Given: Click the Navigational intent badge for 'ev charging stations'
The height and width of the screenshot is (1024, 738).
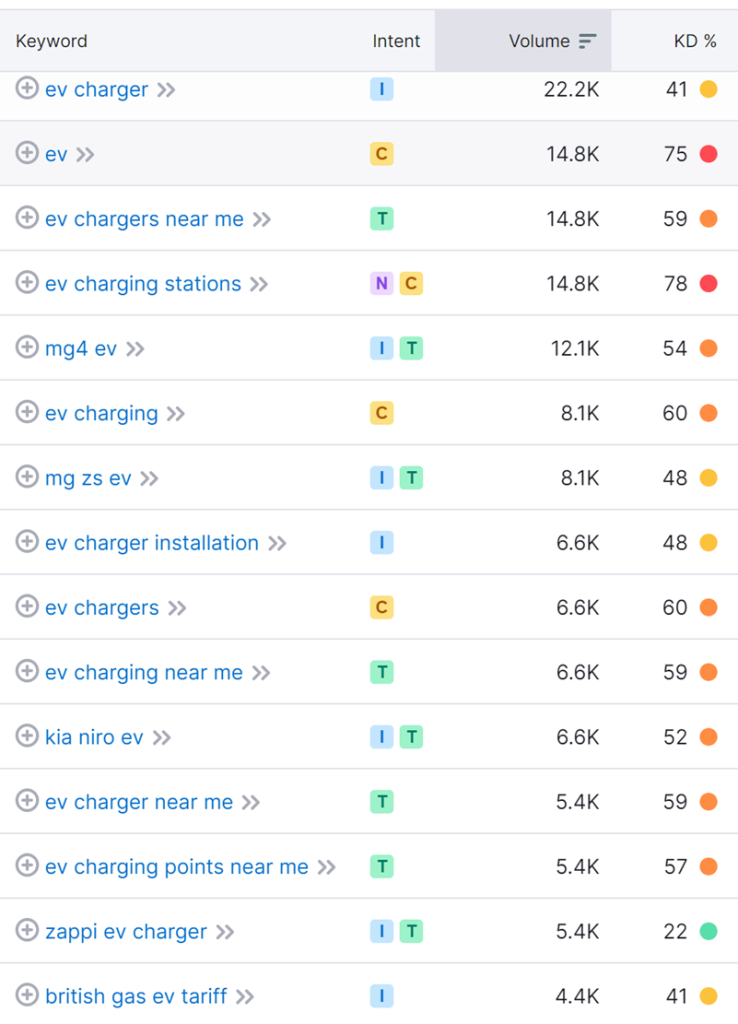Looking at the screenshot, I should 381,284.
